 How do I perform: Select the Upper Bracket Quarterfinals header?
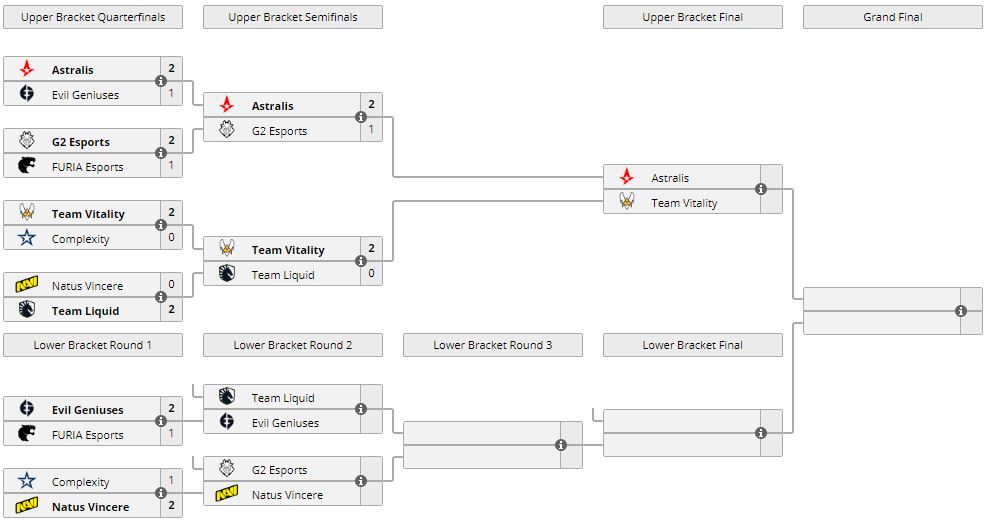93,17
